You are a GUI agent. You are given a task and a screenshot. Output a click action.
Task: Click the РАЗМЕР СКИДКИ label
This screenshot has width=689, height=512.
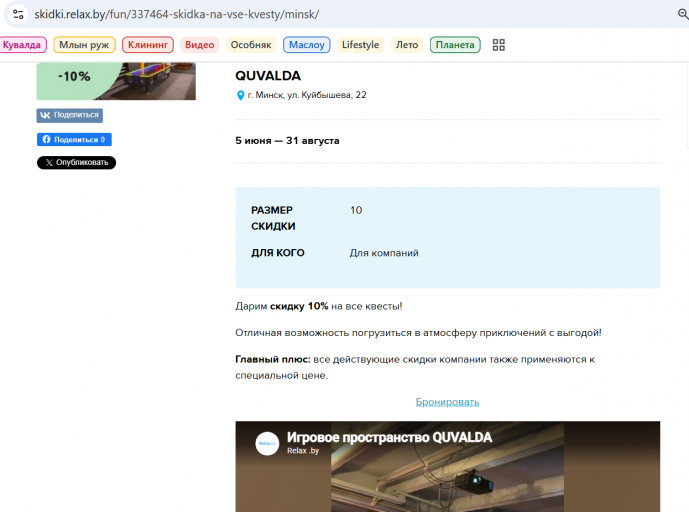pyautogui.click(x=273, y=218)
